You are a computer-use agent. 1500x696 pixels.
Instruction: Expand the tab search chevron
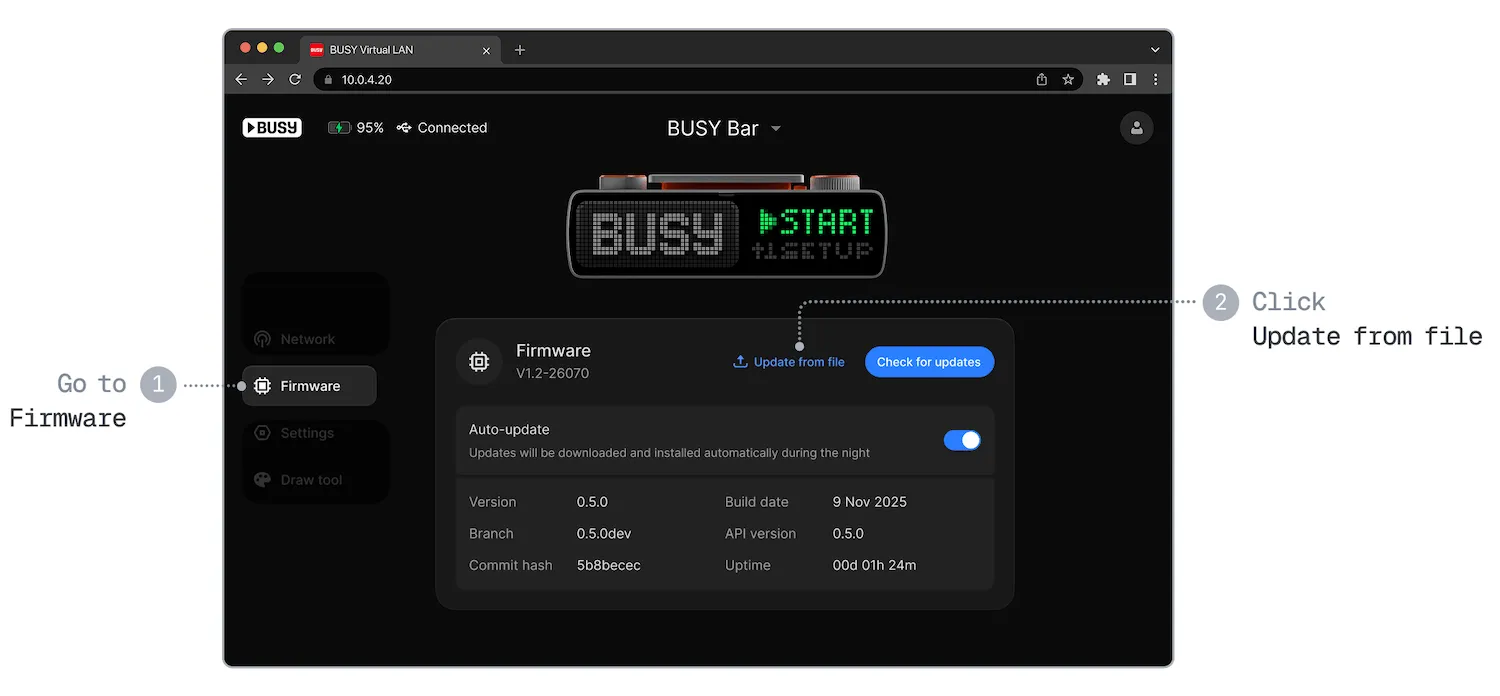(x=1155, y=50)
